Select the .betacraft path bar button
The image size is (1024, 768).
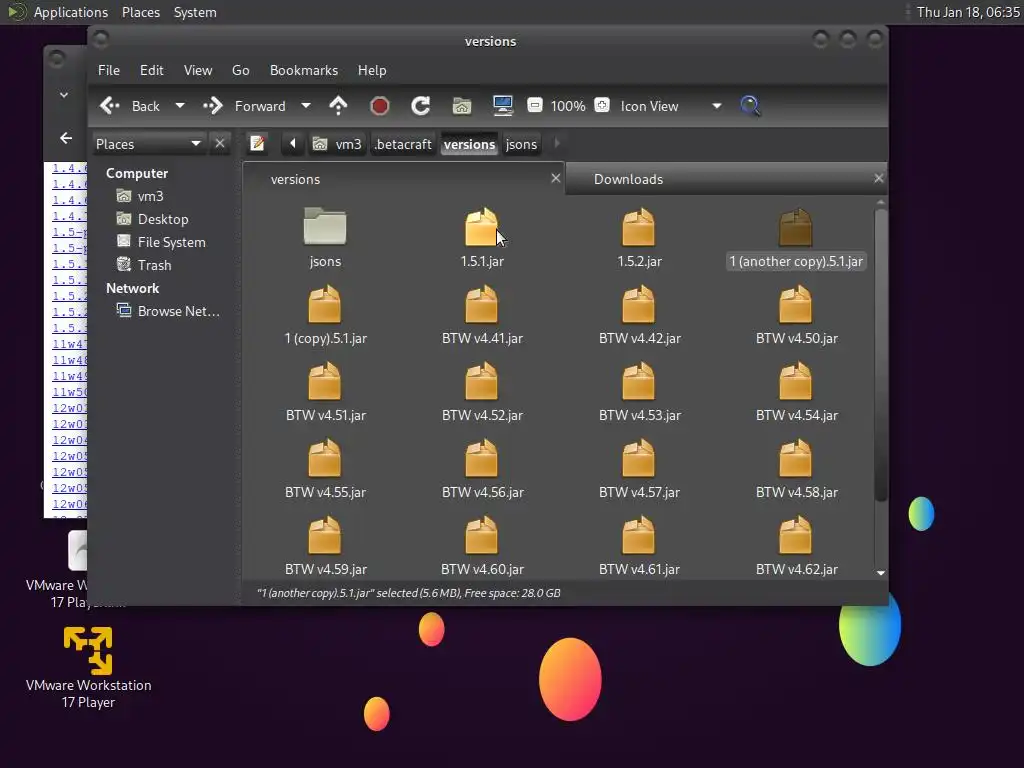[402, 144]
